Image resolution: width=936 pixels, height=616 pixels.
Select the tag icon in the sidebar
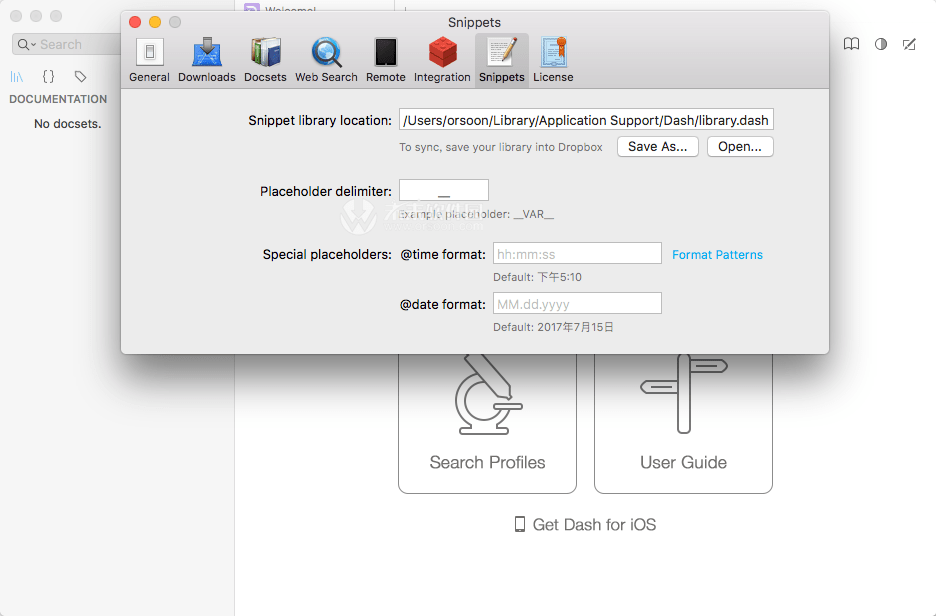click(80, 76)
